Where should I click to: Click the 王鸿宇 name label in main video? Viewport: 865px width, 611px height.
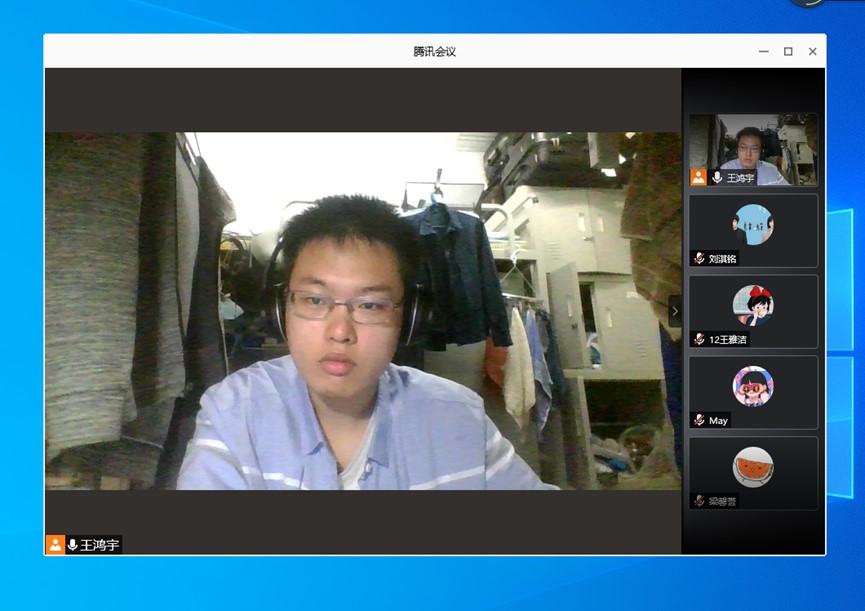(99, 545)
